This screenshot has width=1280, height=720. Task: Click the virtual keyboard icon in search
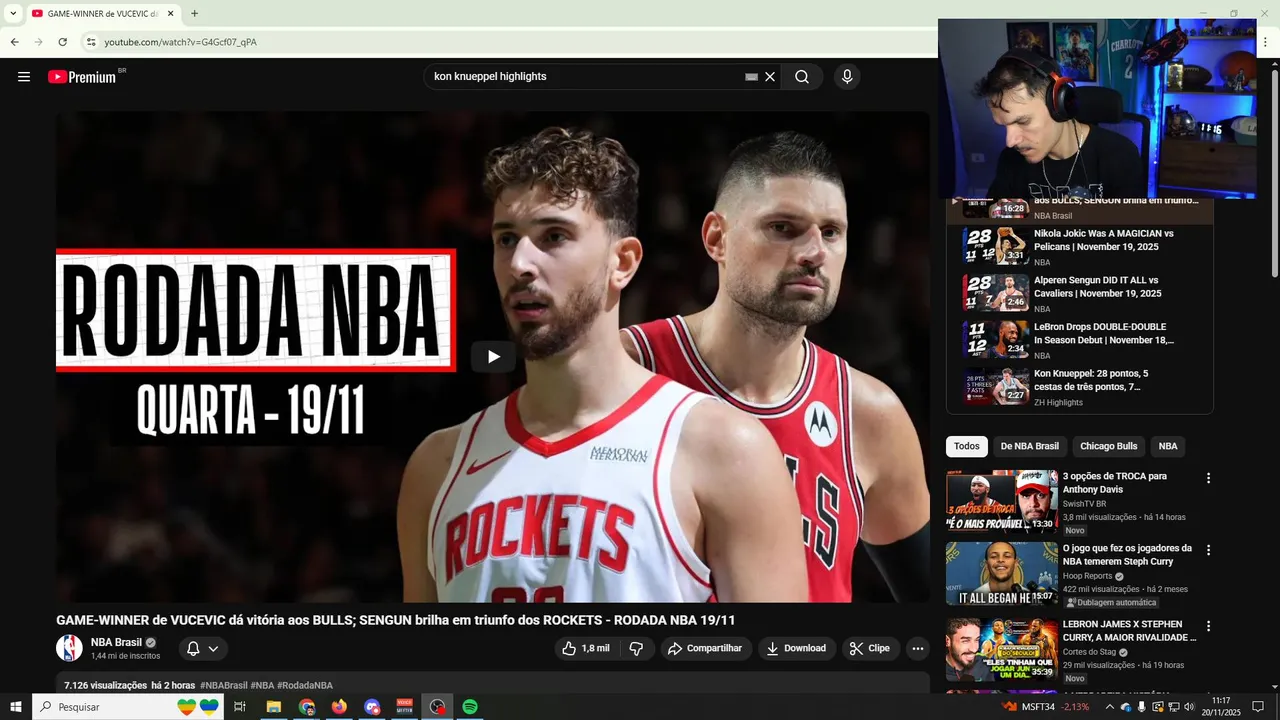[x=751, y=77]
